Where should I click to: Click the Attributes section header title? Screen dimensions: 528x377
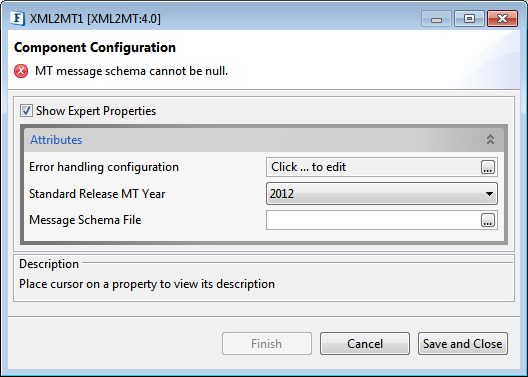pyautogui.click(x=56, y=140)
